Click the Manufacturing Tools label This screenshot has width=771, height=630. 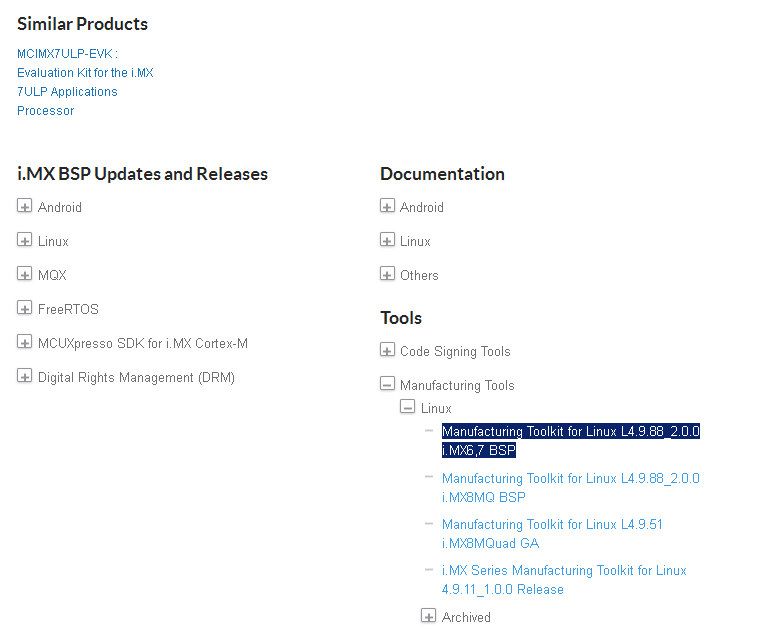457,385
